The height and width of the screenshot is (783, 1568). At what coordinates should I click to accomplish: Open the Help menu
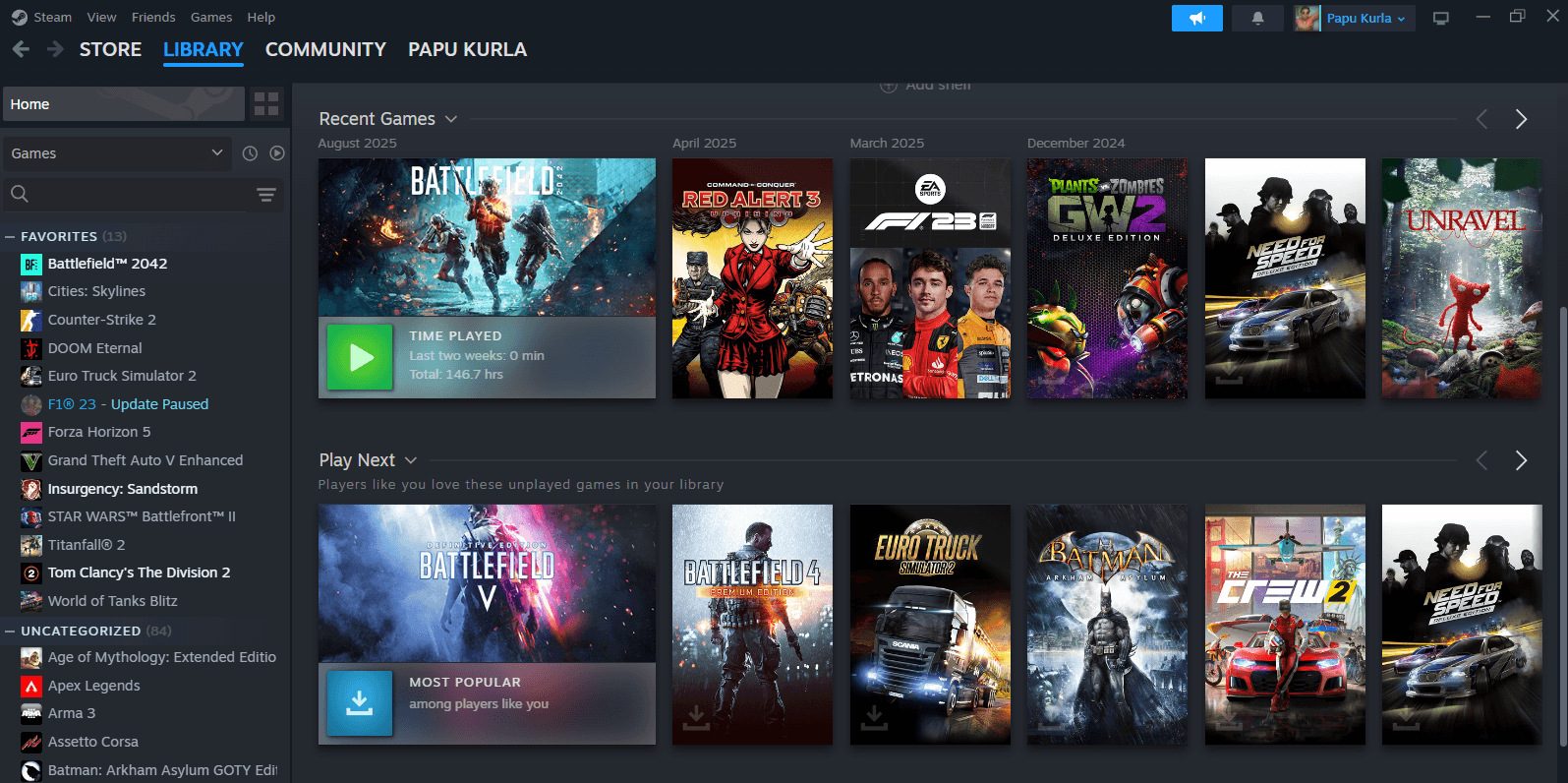pyautogui.click(x=261, y=17)
